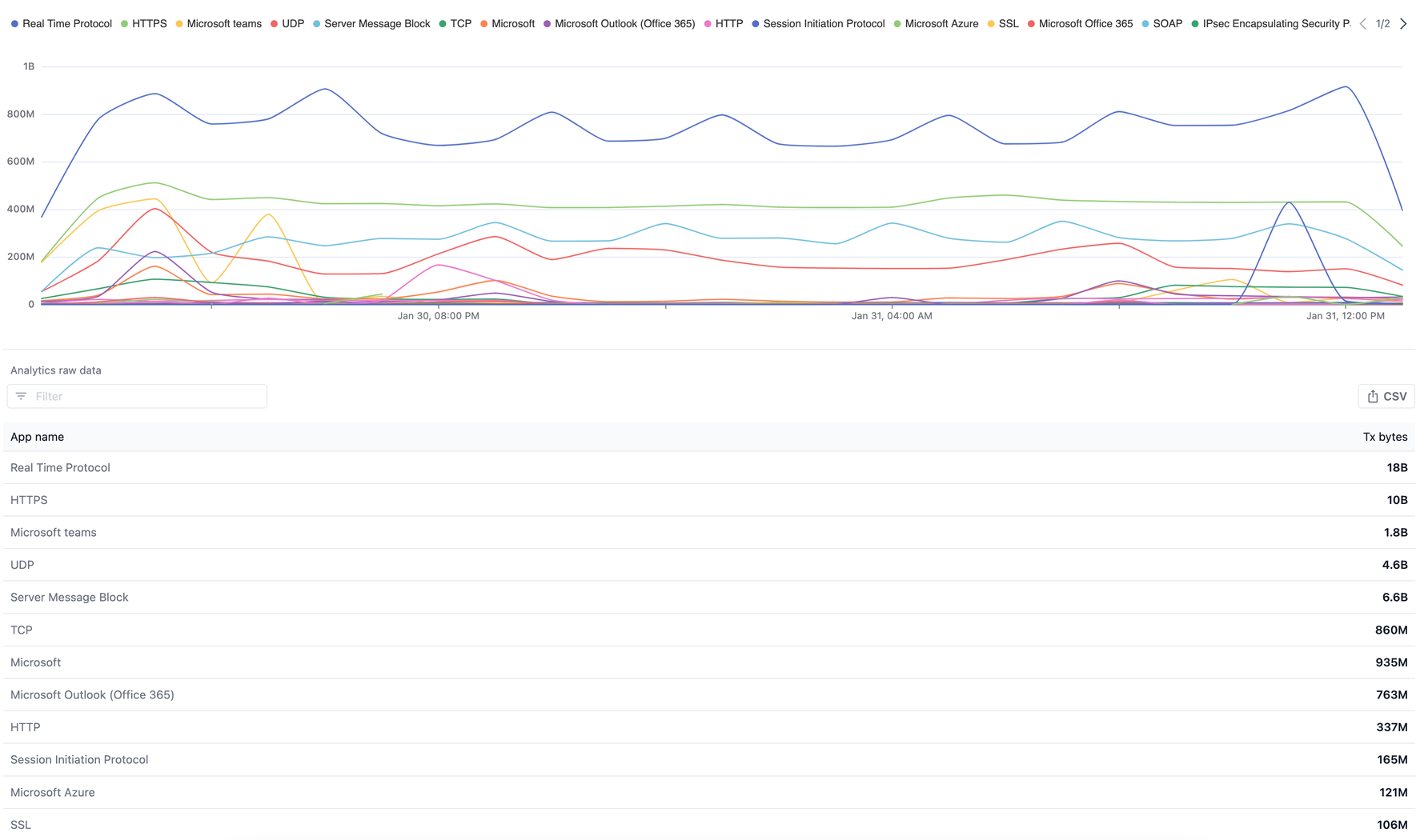Screen dimensions: 1424x840
Task: Go to next legend page arrow
Action: point(1403,24)
